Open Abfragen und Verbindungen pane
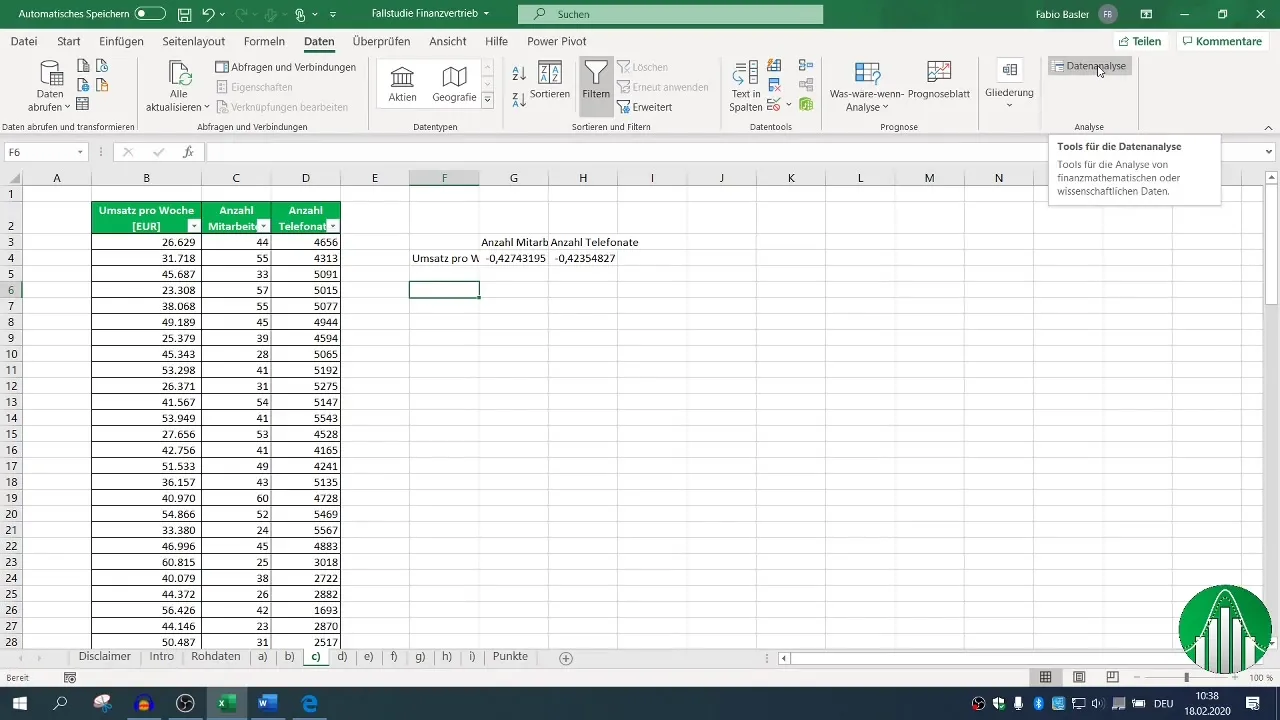This screenshot has height=720, width=1280. point(286,67)
